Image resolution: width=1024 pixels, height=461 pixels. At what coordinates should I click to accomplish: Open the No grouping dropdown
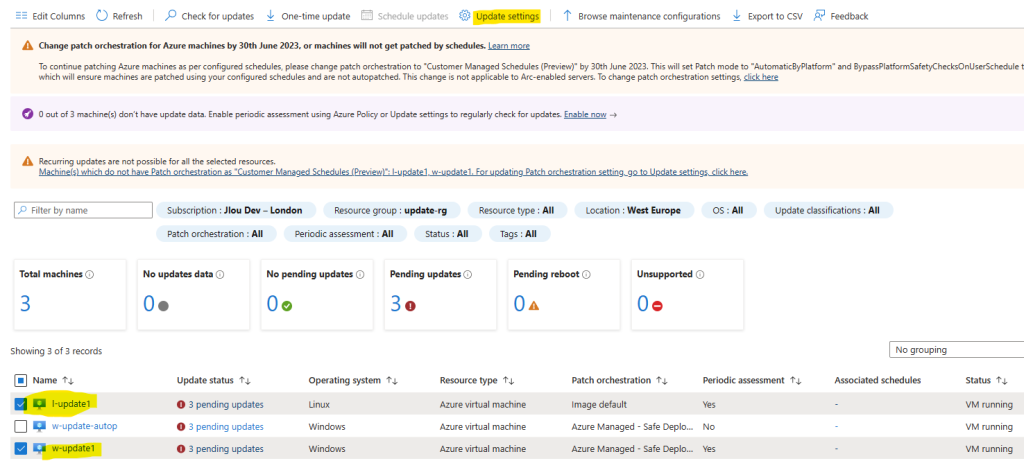click(x=956, y=350)
